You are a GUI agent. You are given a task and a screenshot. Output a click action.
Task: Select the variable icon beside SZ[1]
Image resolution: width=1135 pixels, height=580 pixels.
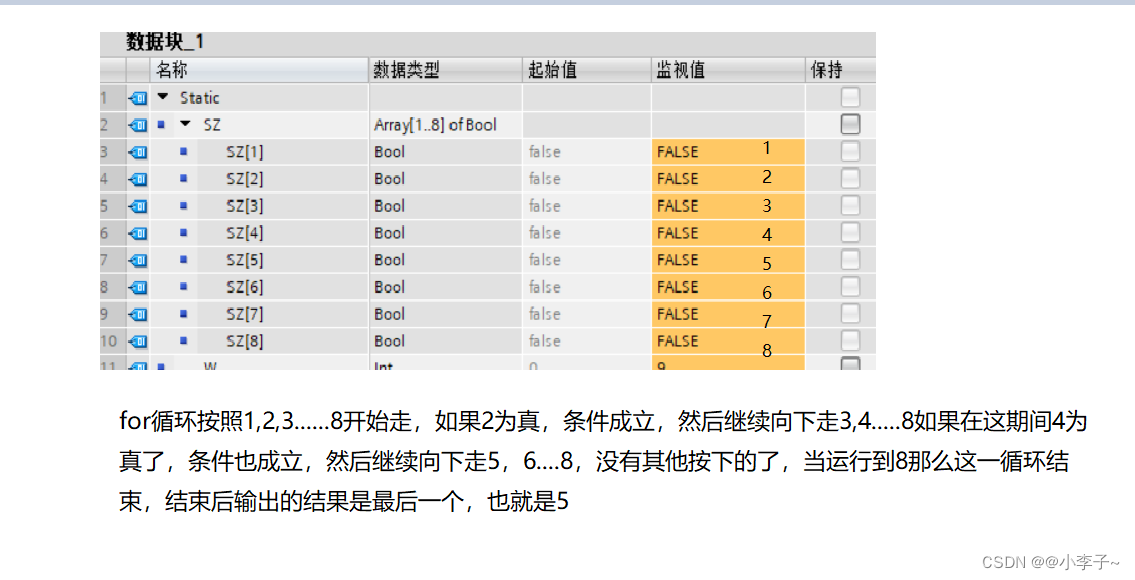[137, 151]
